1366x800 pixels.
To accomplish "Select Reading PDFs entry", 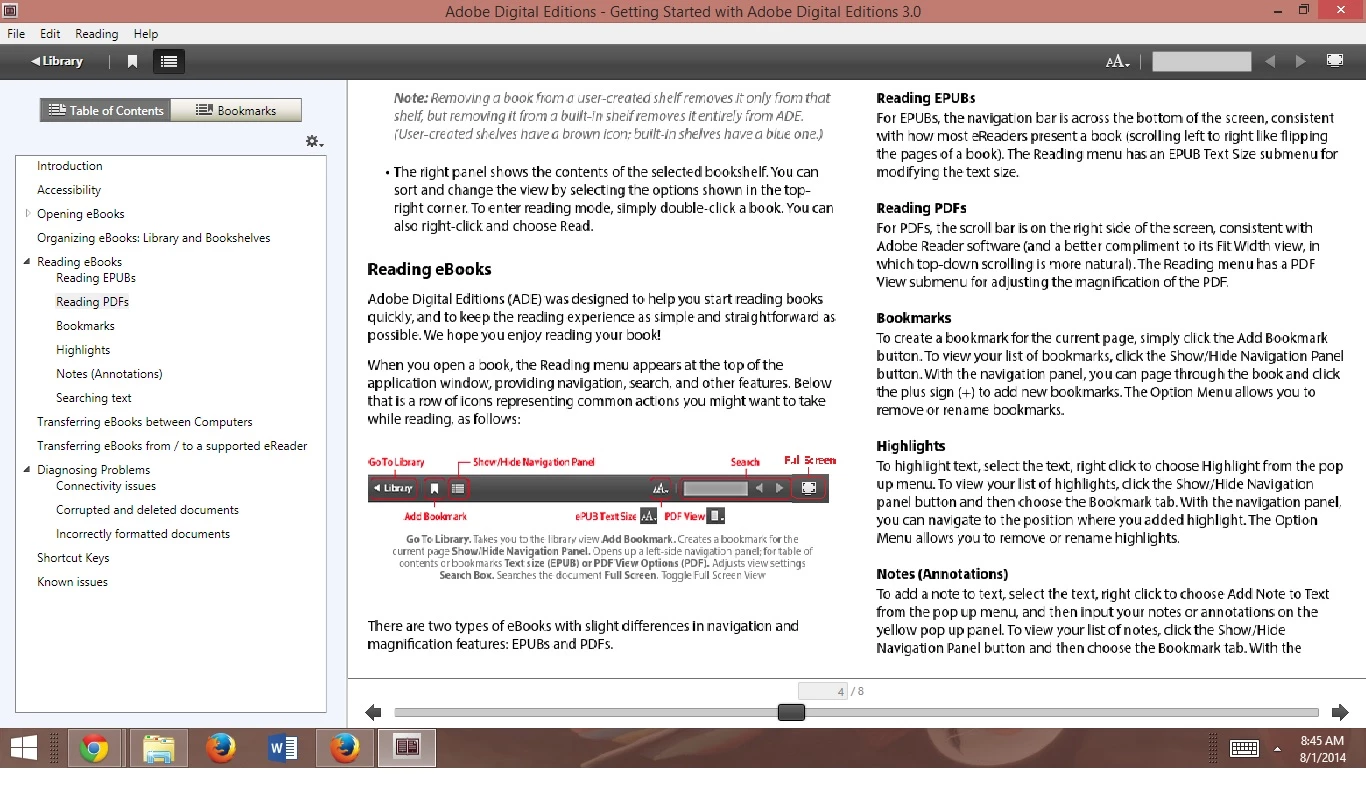I will (x=92, y=302).
